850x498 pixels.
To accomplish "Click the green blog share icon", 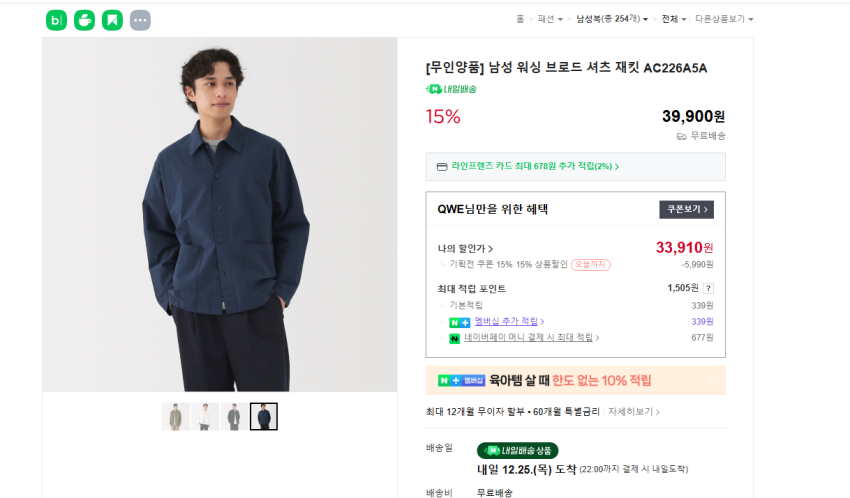I will coord(56,20).
